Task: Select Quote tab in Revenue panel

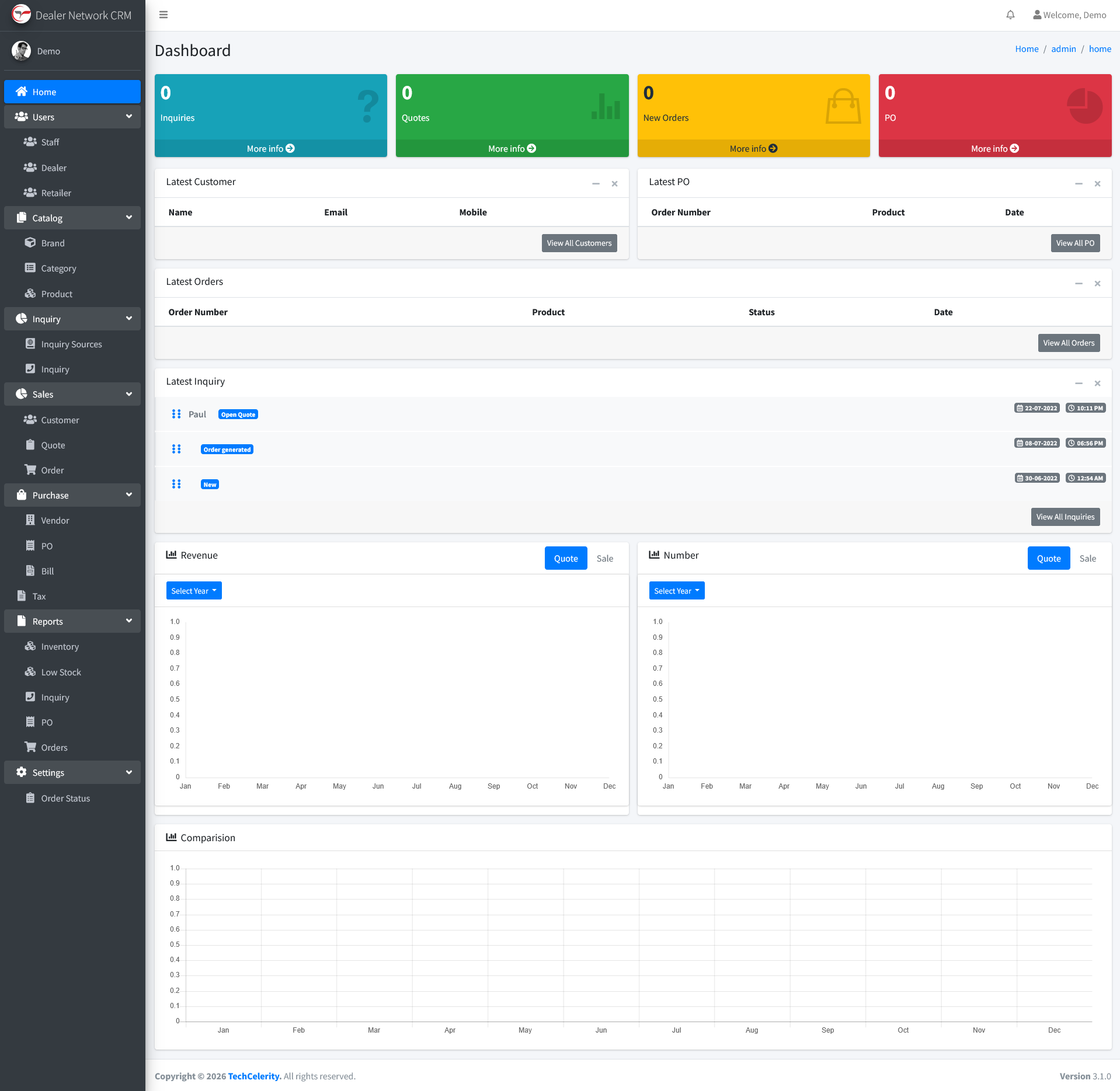Action: point(566,559)
